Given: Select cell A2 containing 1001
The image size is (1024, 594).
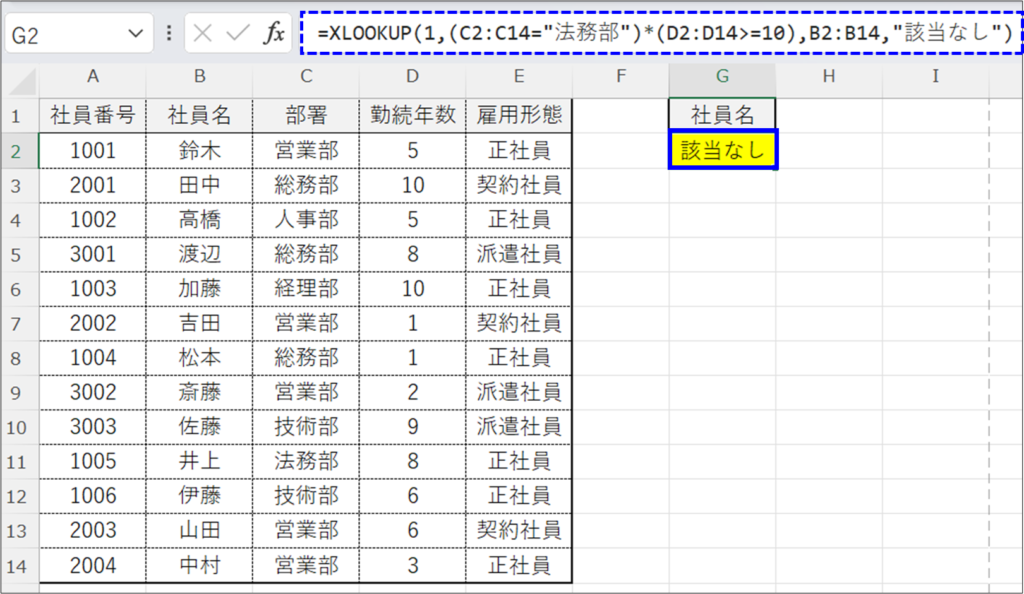Looking at the screenshot, I should [x=93, y=147].
